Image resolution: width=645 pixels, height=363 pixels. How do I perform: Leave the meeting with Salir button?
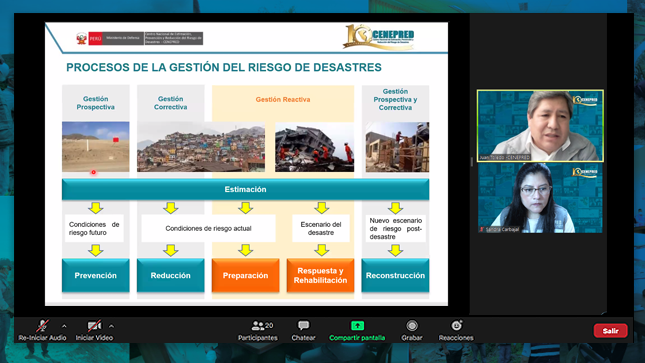pos(610,330)
